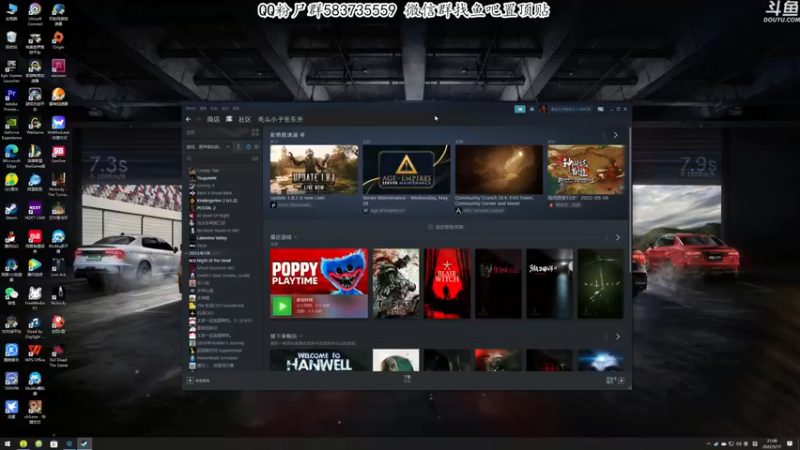Viewport: 800px width, 450px height.
Task: Click the teal announcement button in Steam's title bar
Action: coord(519,109)
